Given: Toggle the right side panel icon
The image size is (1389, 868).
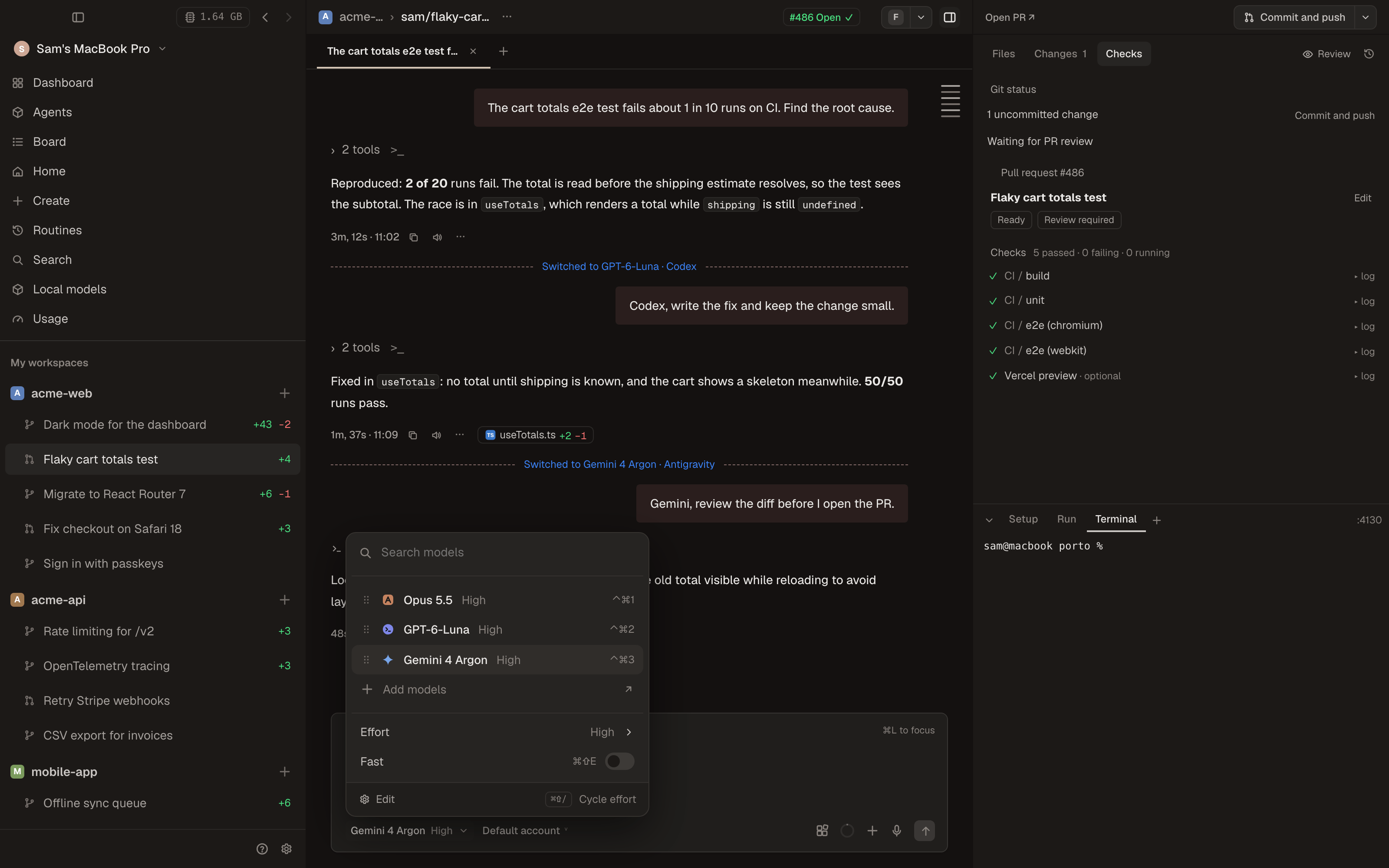Looking at the screenshot, I should [949, 17].
